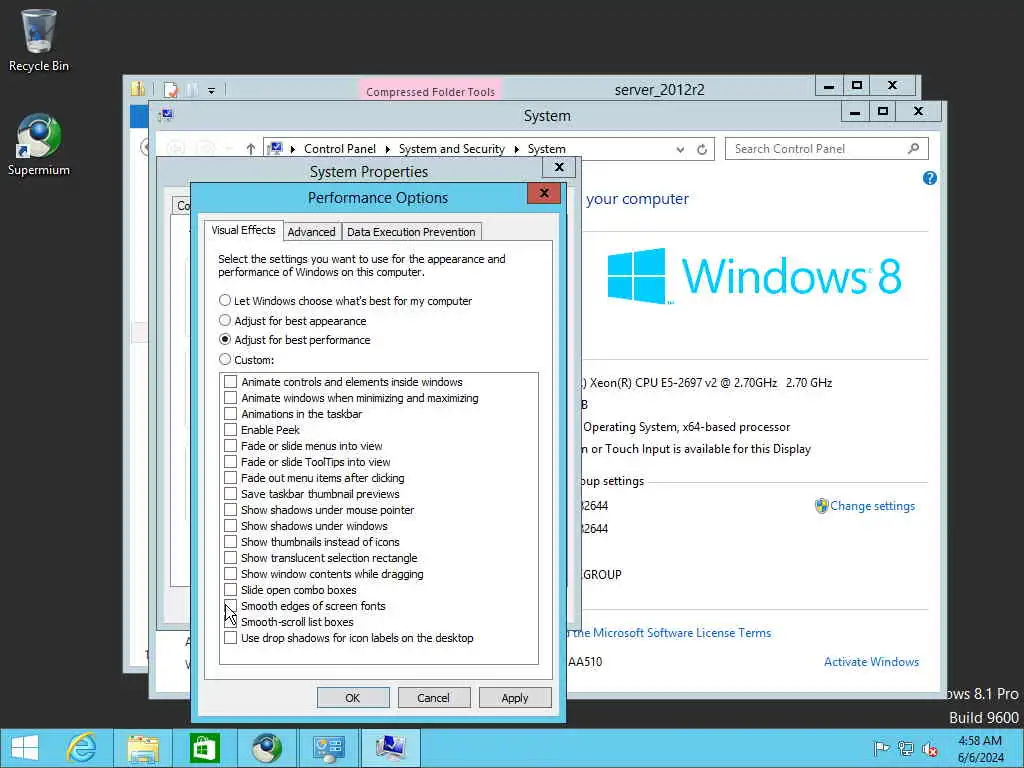Open the Windows Start button
The width and height of the screenshot is (1024, 768).
(25, 748)
